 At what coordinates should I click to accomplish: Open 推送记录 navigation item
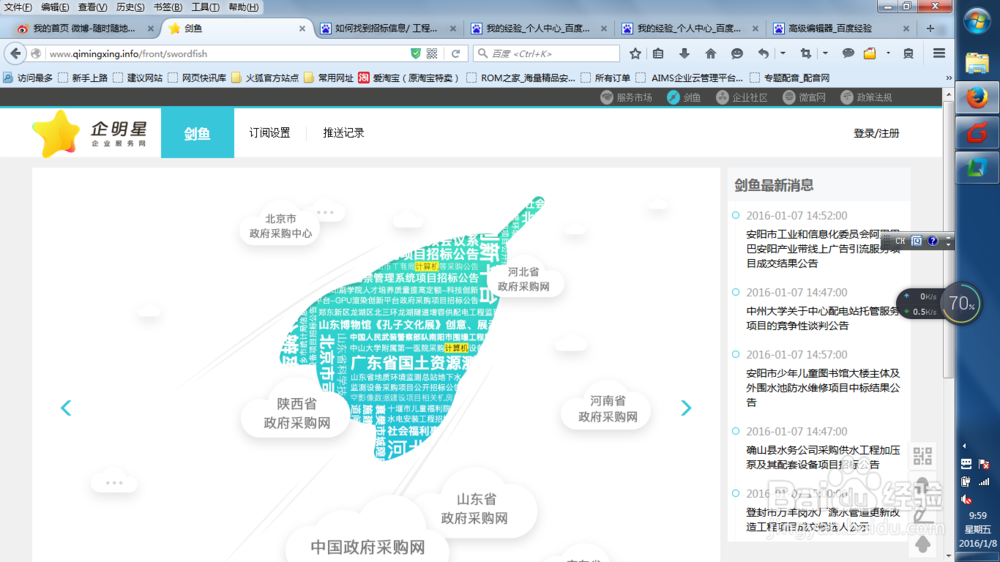(343, 133)
